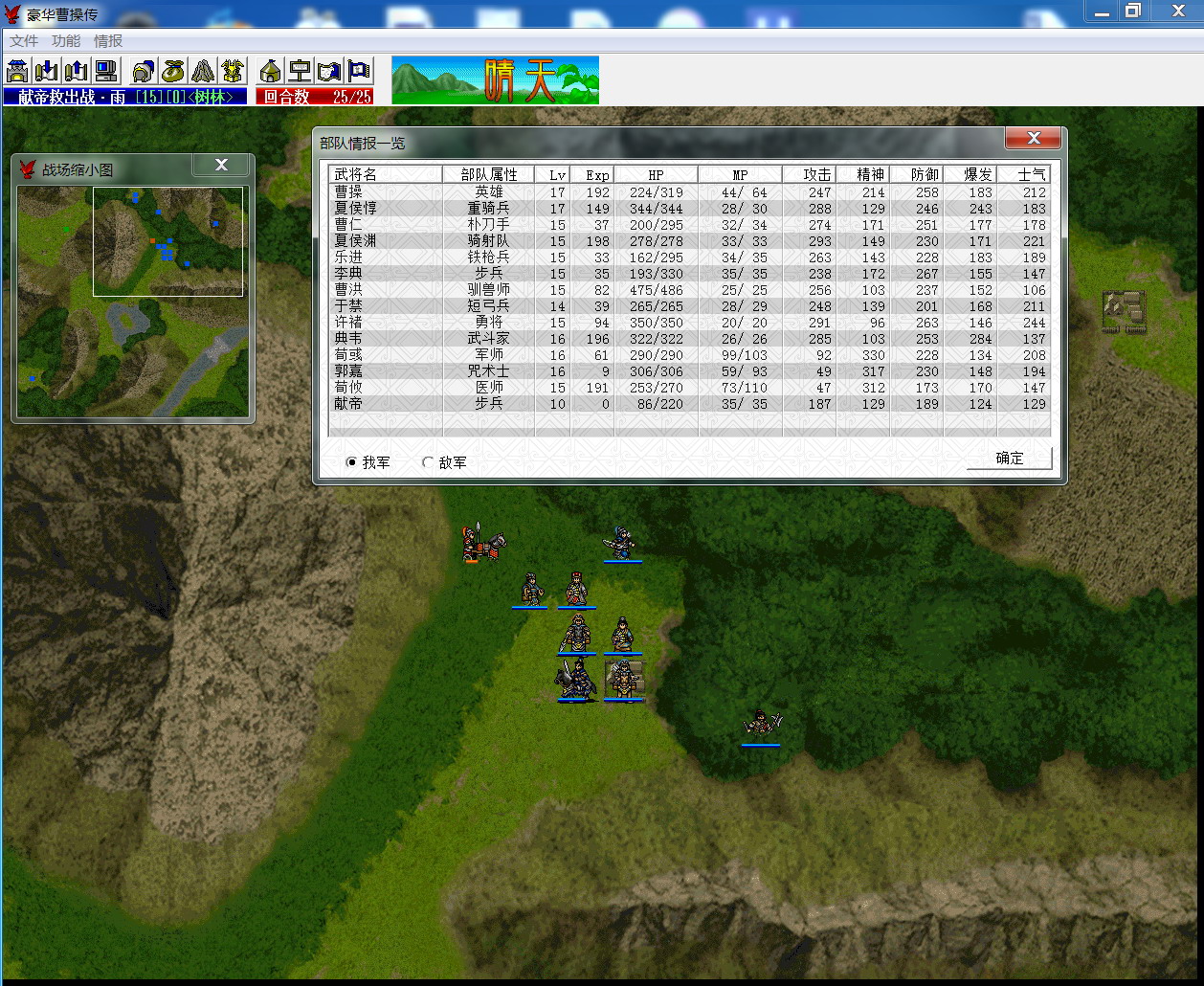Click the golden armor figure icon
This screenshot has width=1204, height=986.
[233, 71]
